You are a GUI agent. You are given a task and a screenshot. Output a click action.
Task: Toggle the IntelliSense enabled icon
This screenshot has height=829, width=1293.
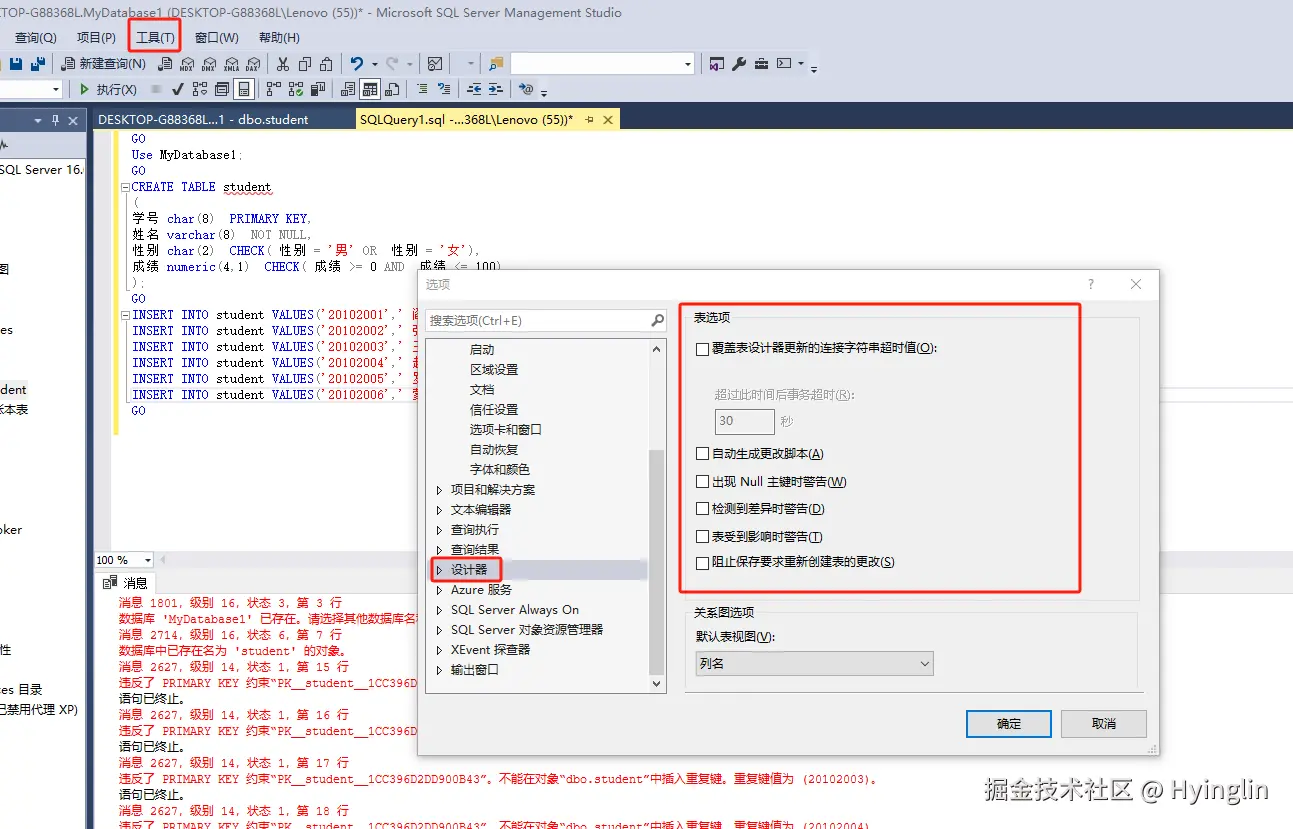[x=243, y=89]
